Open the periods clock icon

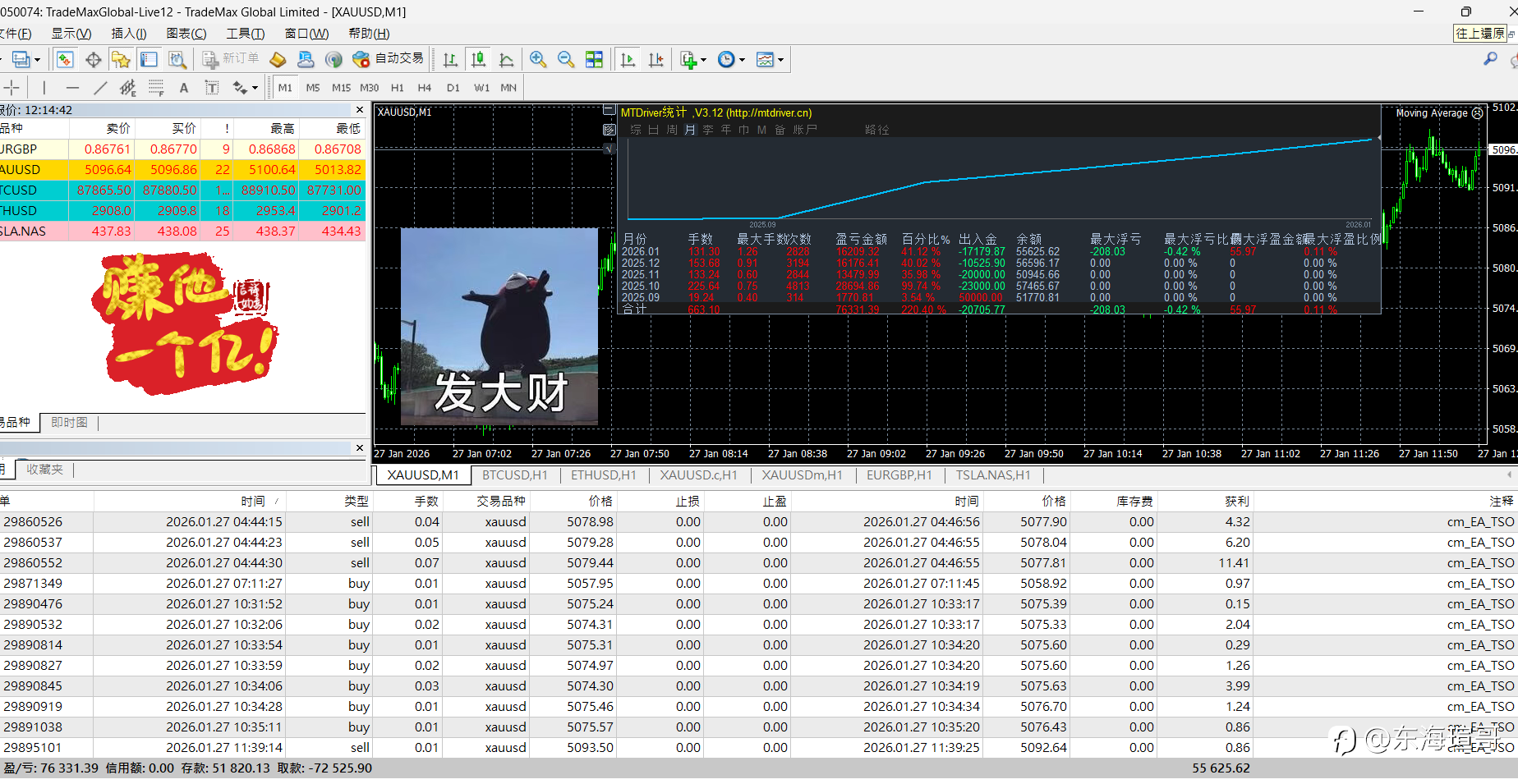click(x=726, y=59)
